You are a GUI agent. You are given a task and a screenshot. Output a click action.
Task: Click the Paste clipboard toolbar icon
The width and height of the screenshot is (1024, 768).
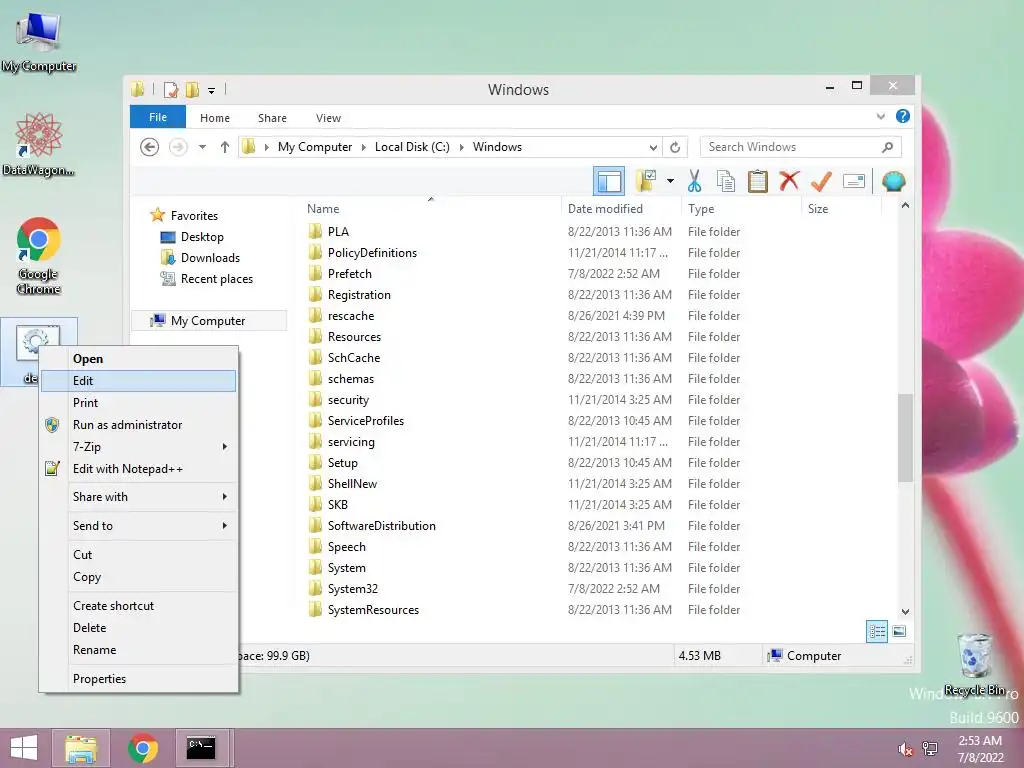click(x=758, y=182)
